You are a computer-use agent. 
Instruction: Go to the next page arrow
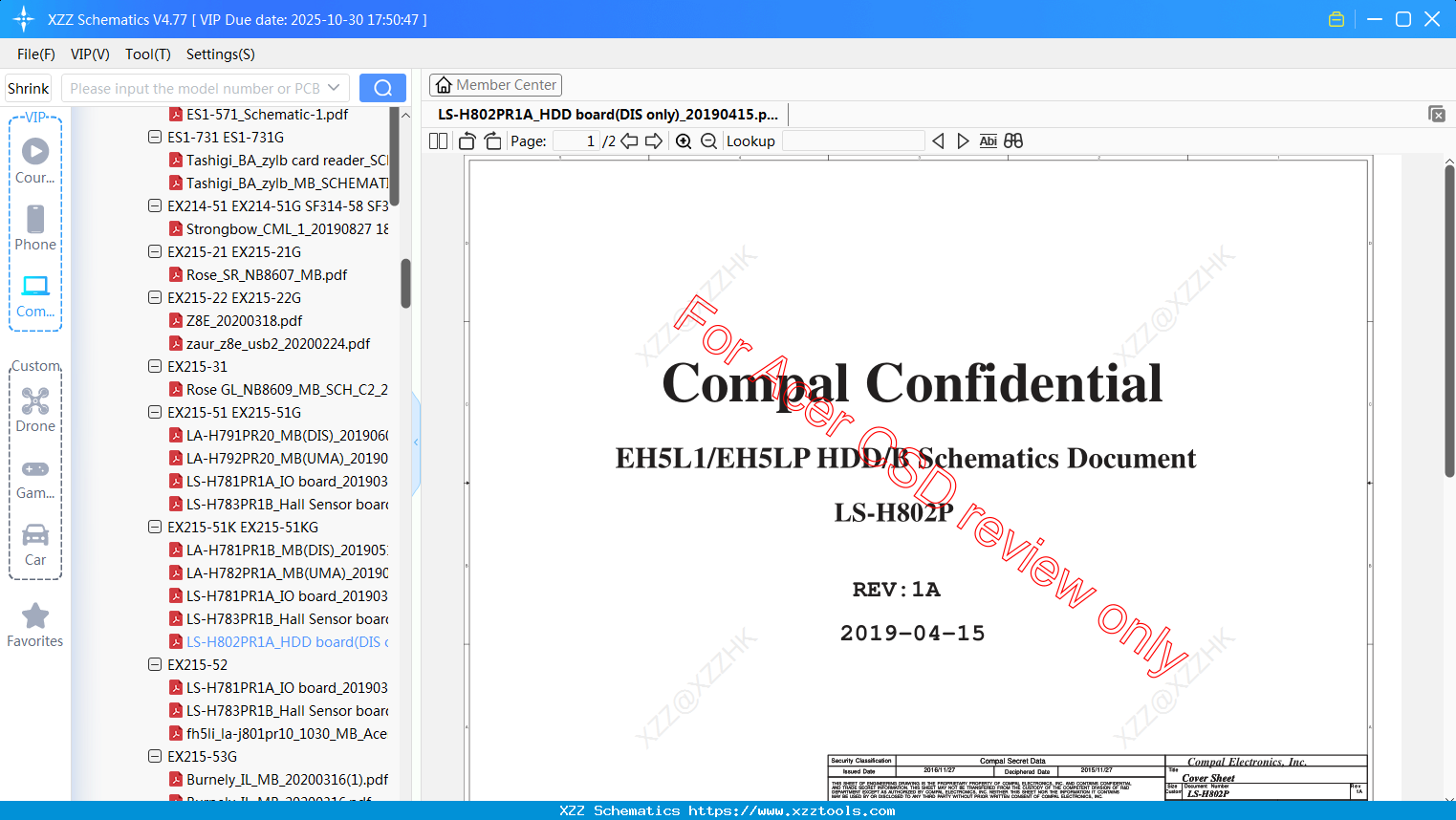tap(654, 141)
